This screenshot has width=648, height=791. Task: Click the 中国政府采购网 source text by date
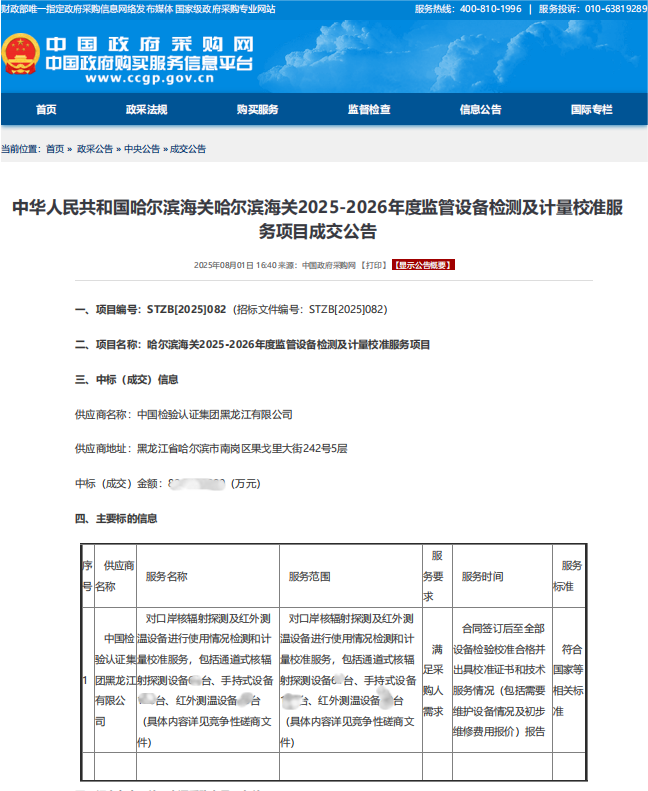point(329,265)
